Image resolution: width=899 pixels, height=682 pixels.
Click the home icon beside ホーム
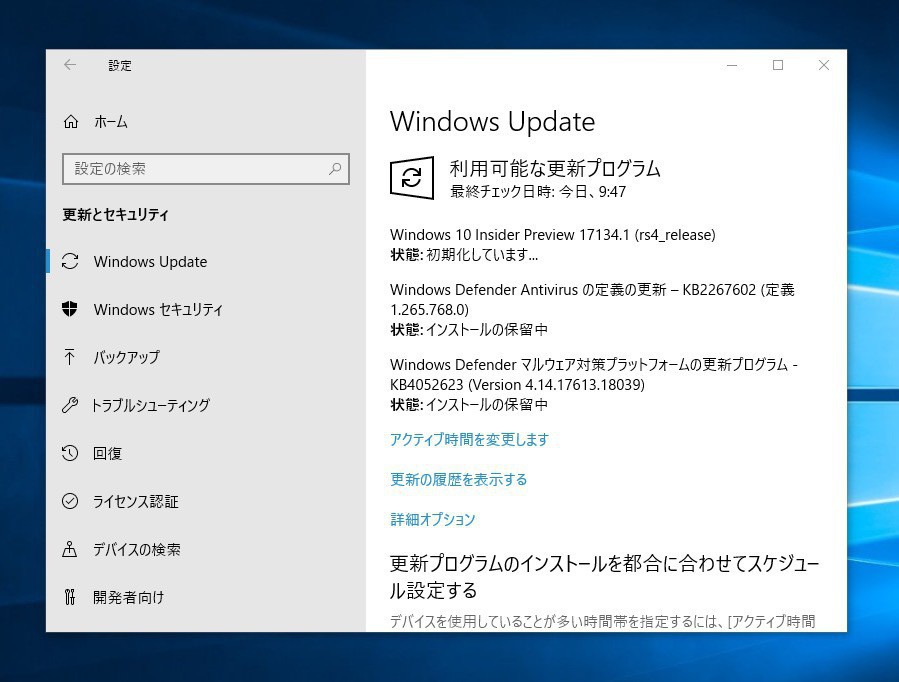pos(71,121)
